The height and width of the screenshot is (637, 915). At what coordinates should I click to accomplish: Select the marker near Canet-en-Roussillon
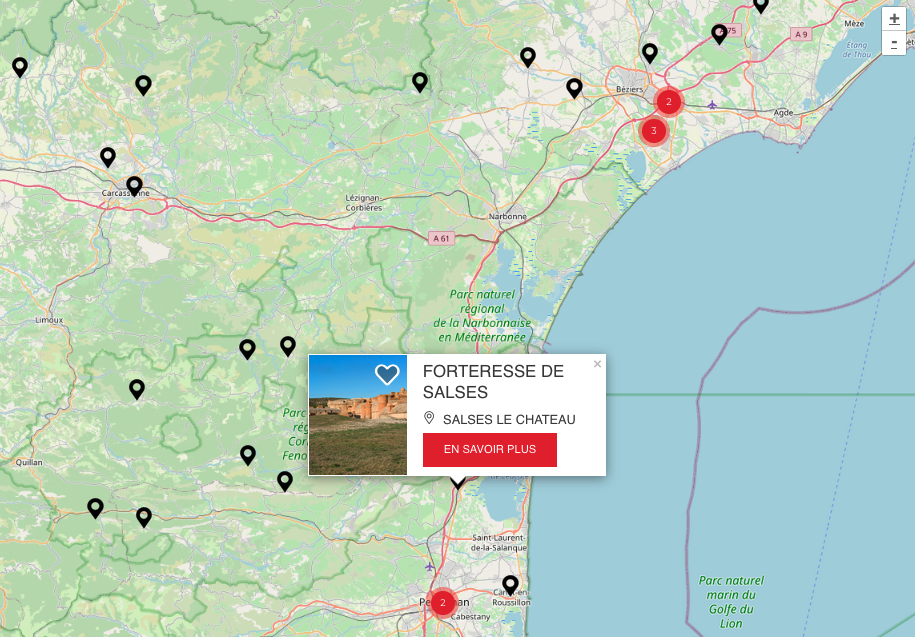click(510, 584)
